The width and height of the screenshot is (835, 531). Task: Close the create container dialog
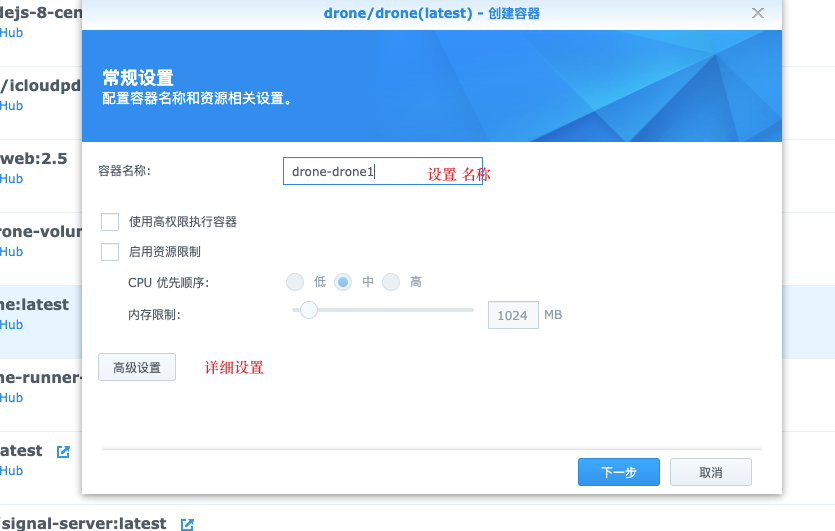tap(757, 13)
